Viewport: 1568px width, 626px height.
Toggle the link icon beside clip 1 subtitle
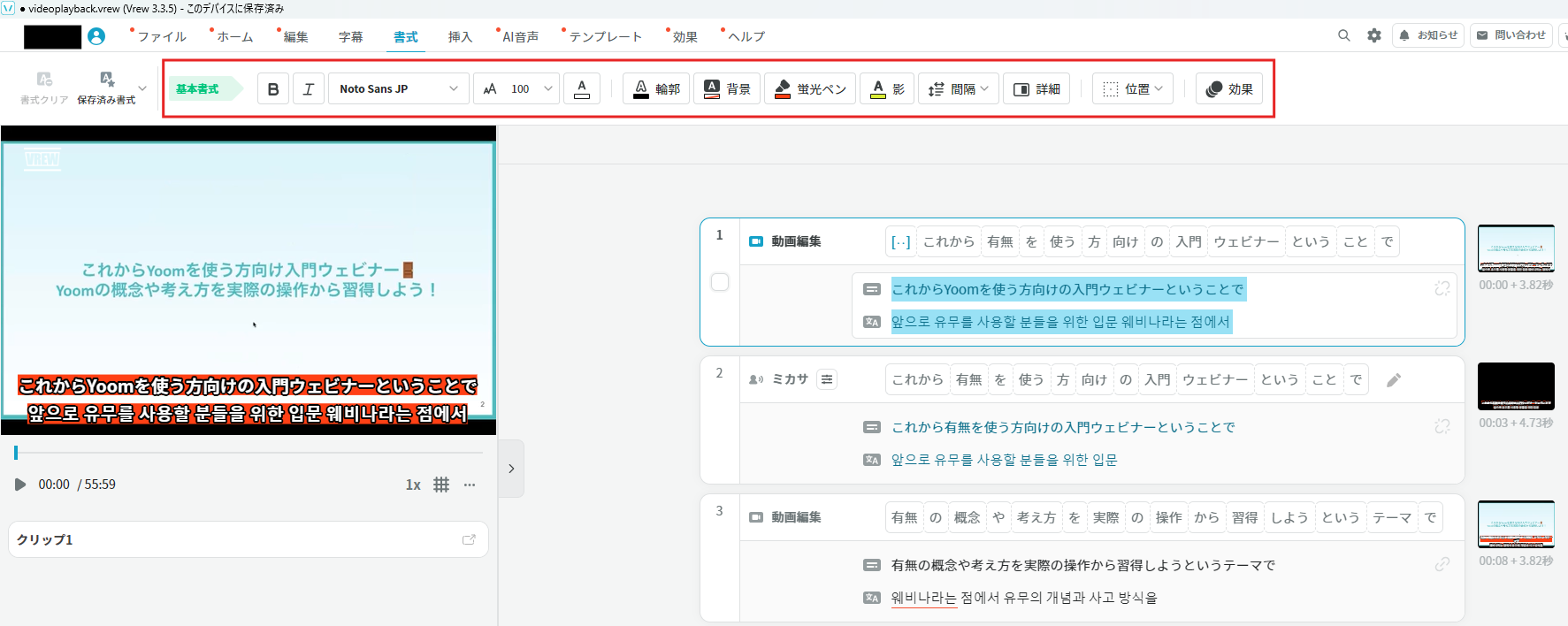click(1442, 289)
